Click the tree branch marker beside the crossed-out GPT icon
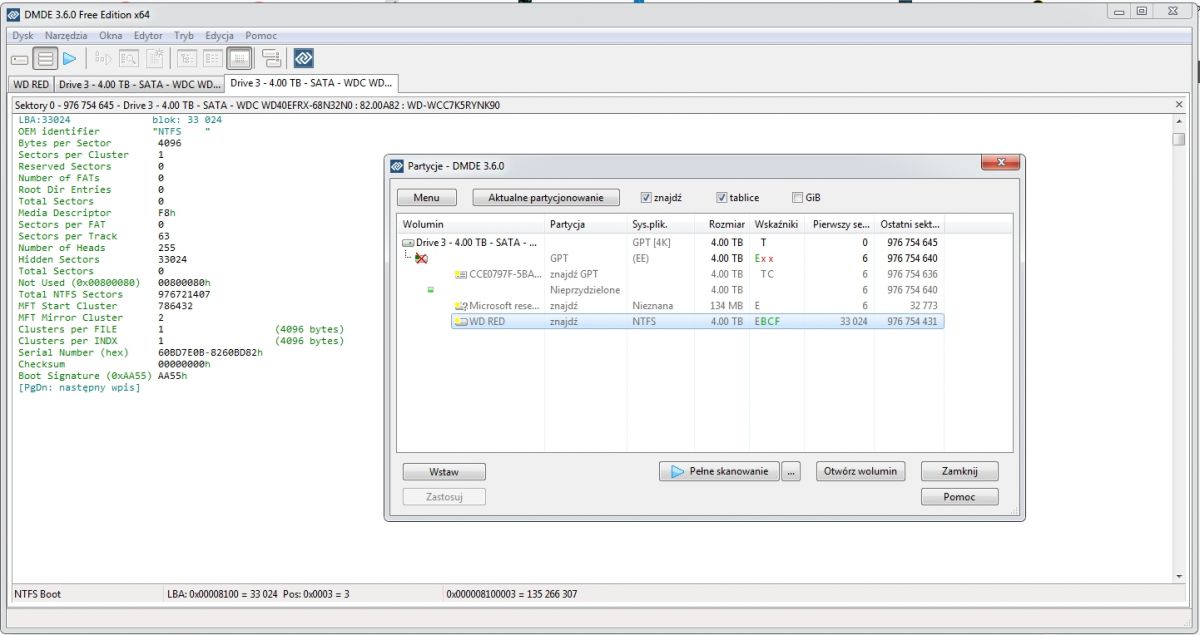1200x635 pixels. click(x=407, y=256)
